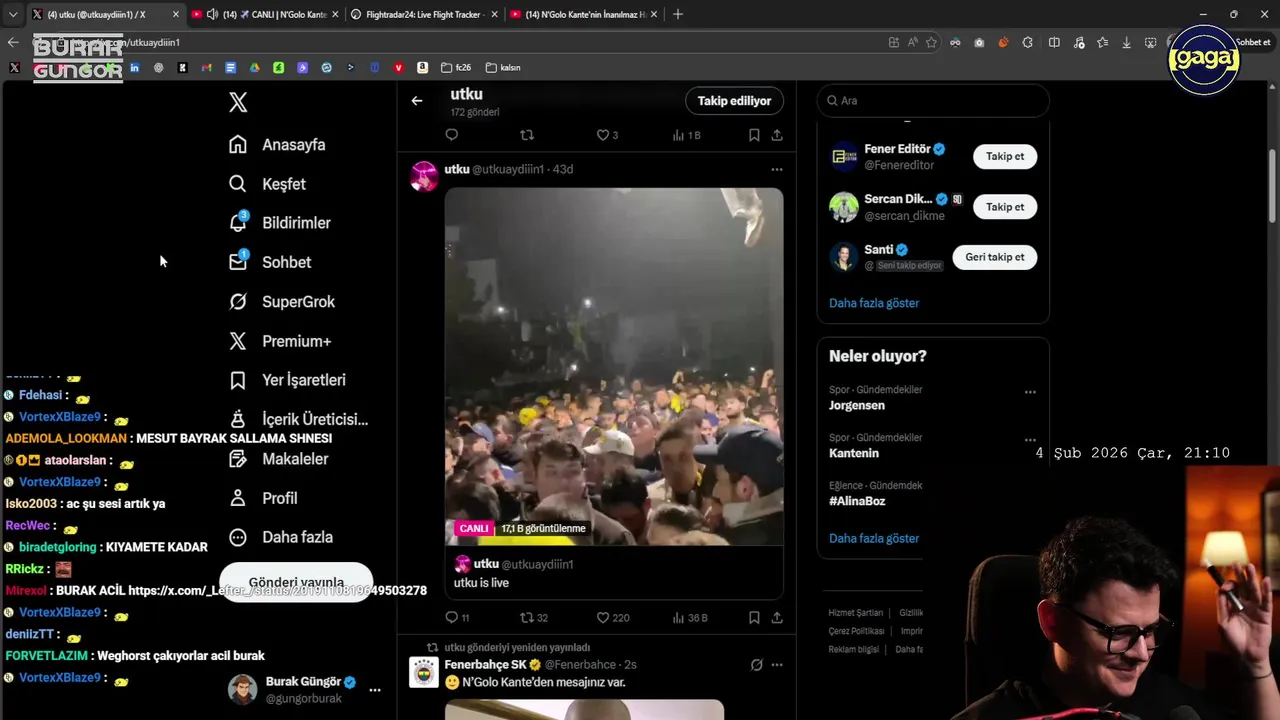
Task: Click the back arrow beside utku
Action: tap(417, 100)
